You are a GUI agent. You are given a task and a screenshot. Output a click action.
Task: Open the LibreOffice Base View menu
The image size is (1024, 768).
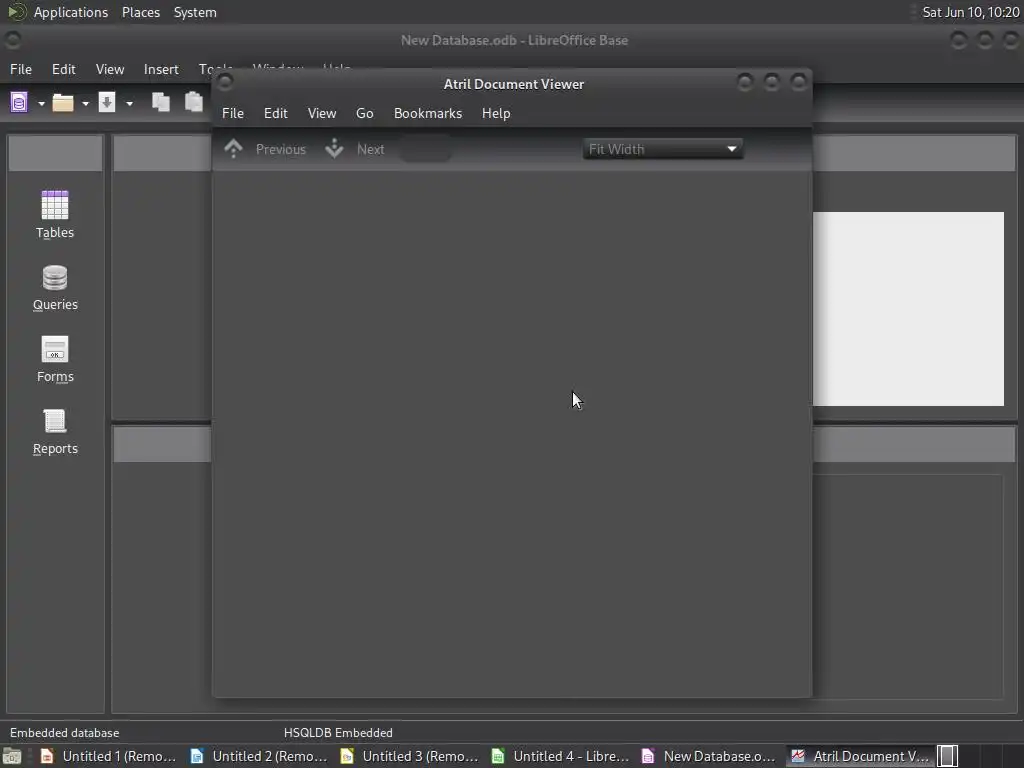[110, 69]
